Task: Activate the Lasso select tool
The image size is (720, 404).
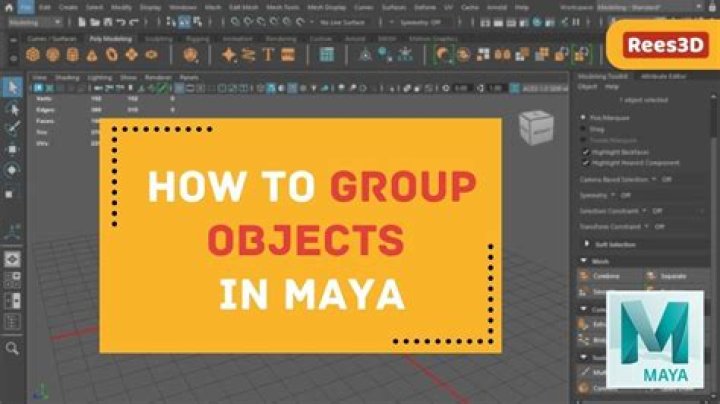Action: [x=12, y=109]
